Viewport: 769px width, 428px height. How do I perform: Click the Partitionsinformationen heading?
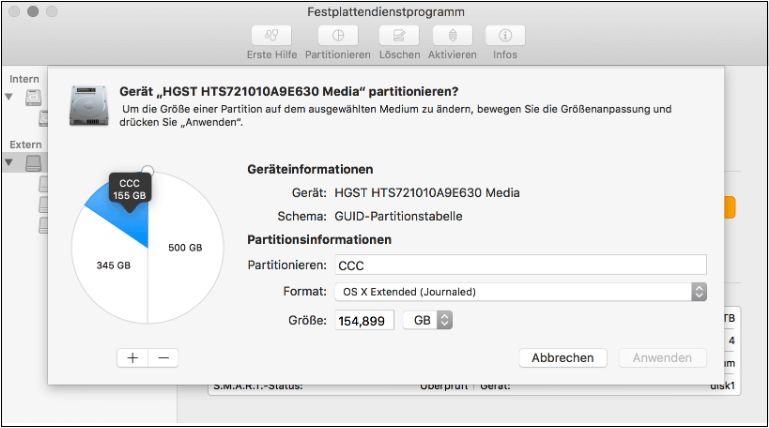pyautogui.click(x=319, y=240)
